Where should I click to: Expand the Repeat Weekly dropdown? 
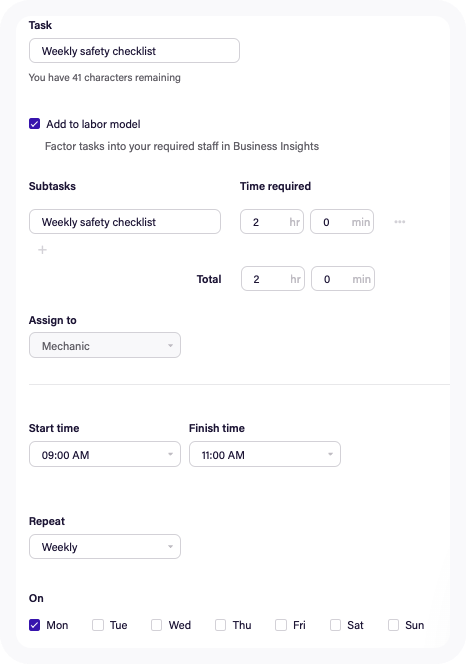(x=105, y=547)
